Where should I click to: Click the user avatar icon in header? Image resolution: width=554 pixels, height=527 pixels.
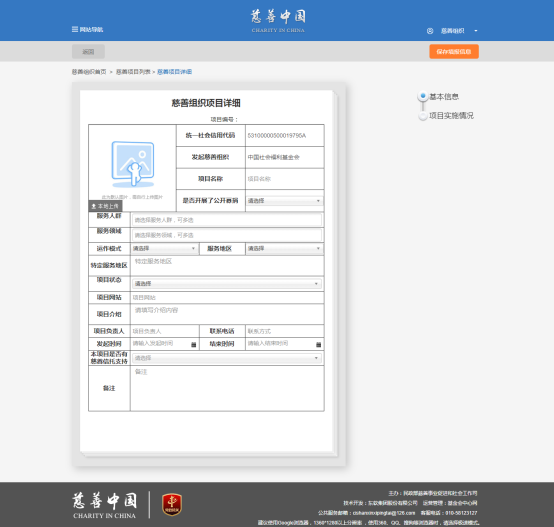point(430,31)
